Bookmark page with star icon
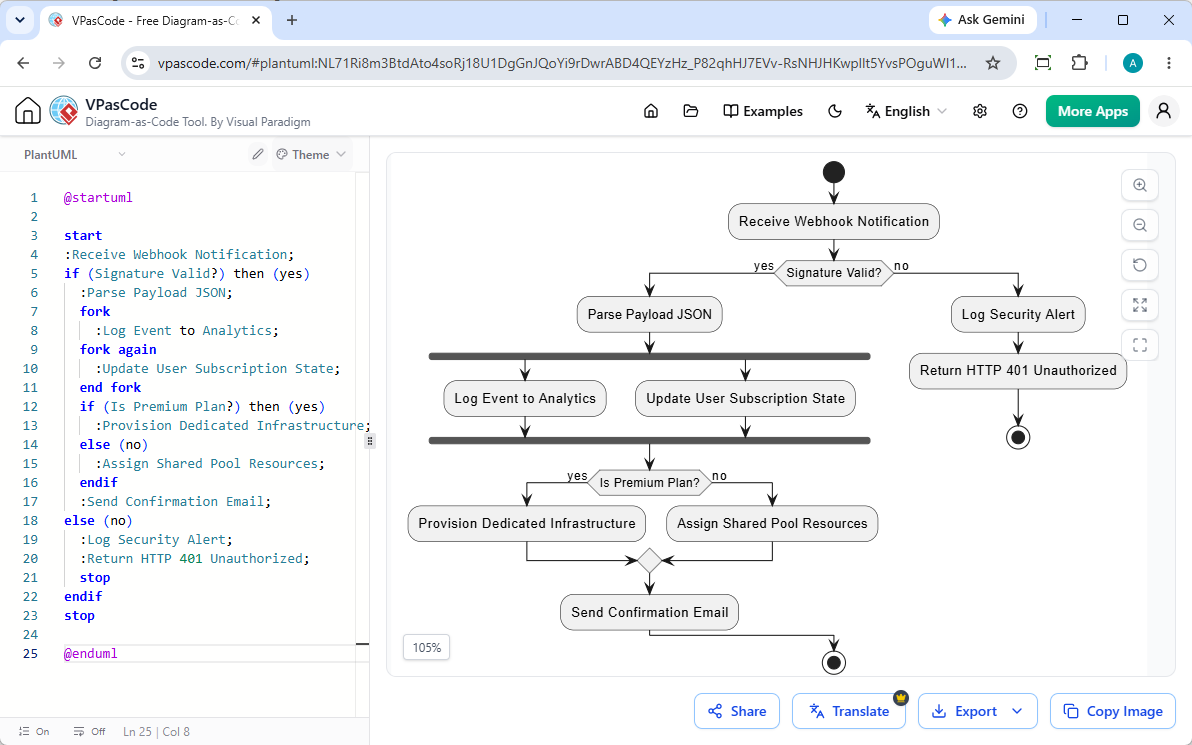The width and height of the screenshot is (1192, 745). pyautogui.click(x=993, y=63)
